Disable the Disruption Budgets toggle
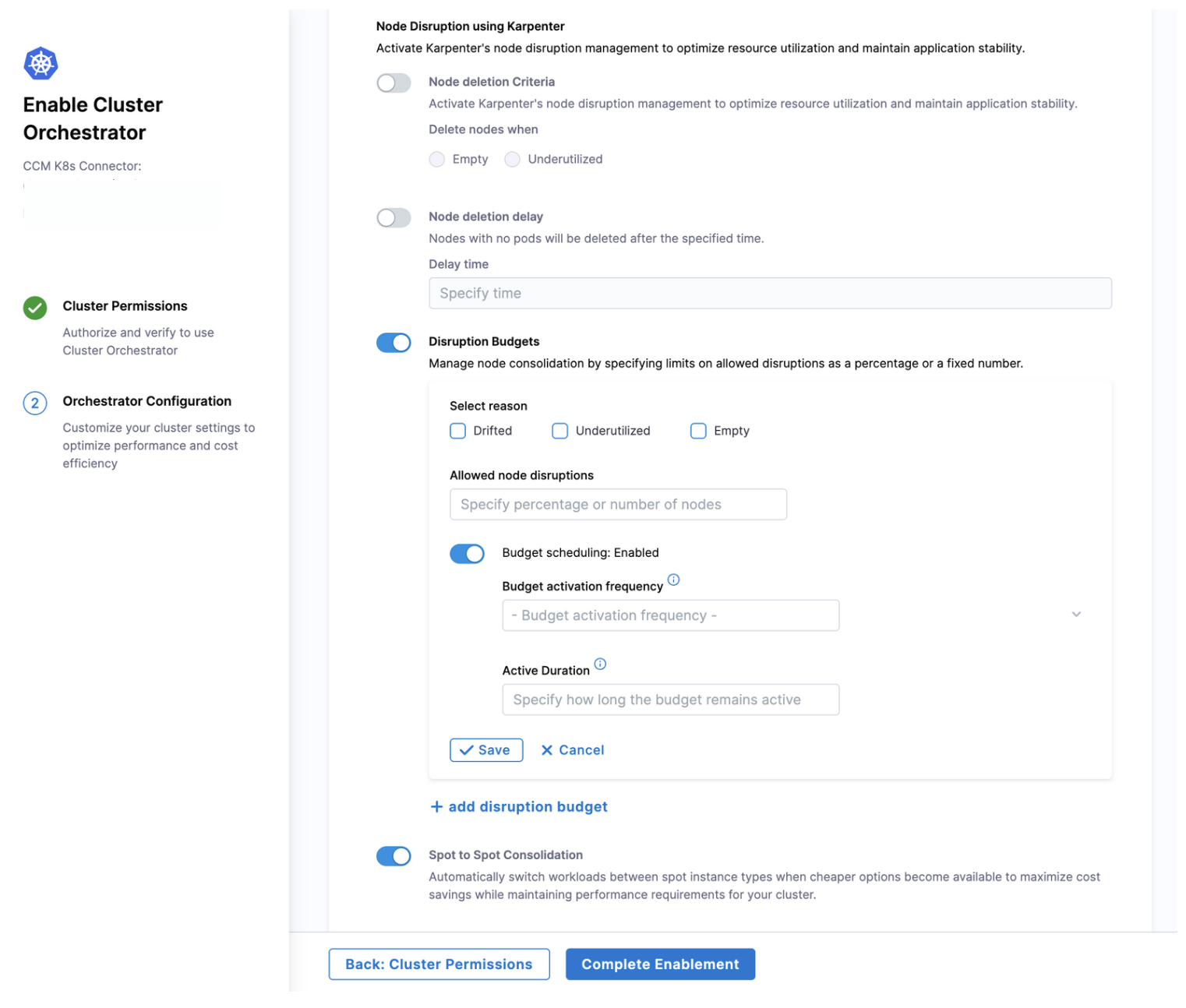The height and width of the screenshot is (1008, 1186). (394, 343)
